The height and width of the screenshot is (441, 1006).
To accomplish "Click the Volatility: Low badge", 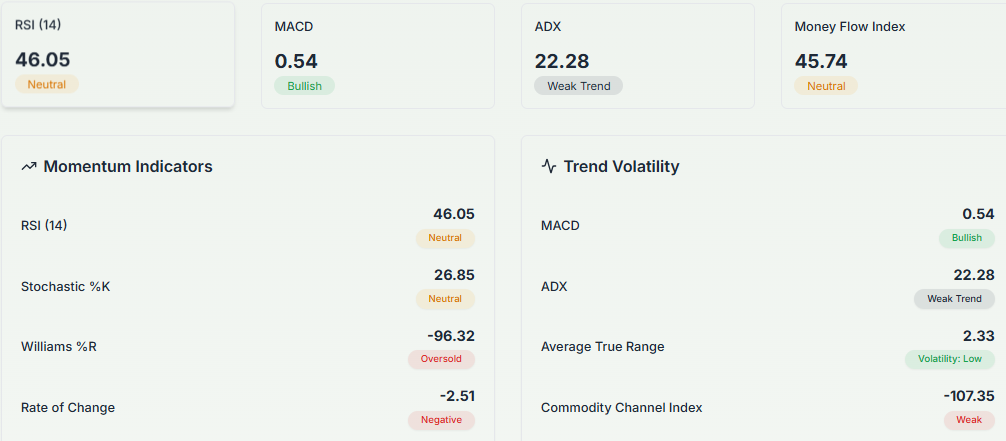I will (x=950, y=359).
